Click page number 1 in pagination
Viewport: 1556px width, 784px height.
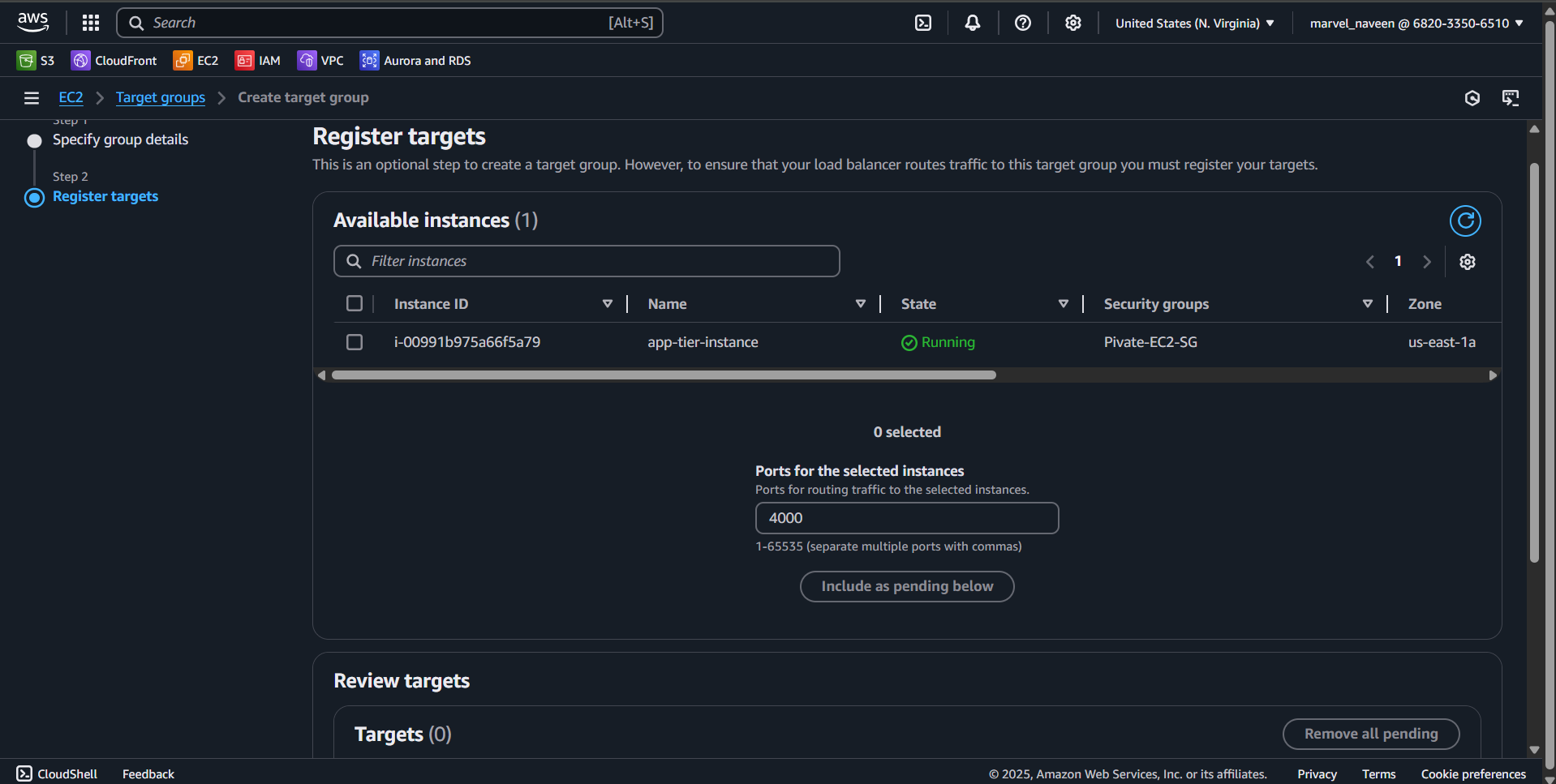(x=1398, y=261)
